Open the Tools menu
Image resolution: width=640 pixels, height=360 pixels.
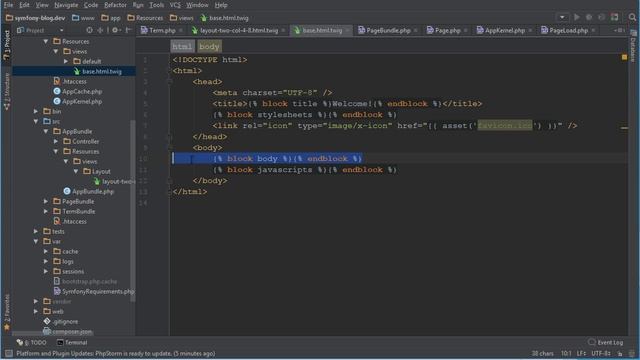coord(156,5)
